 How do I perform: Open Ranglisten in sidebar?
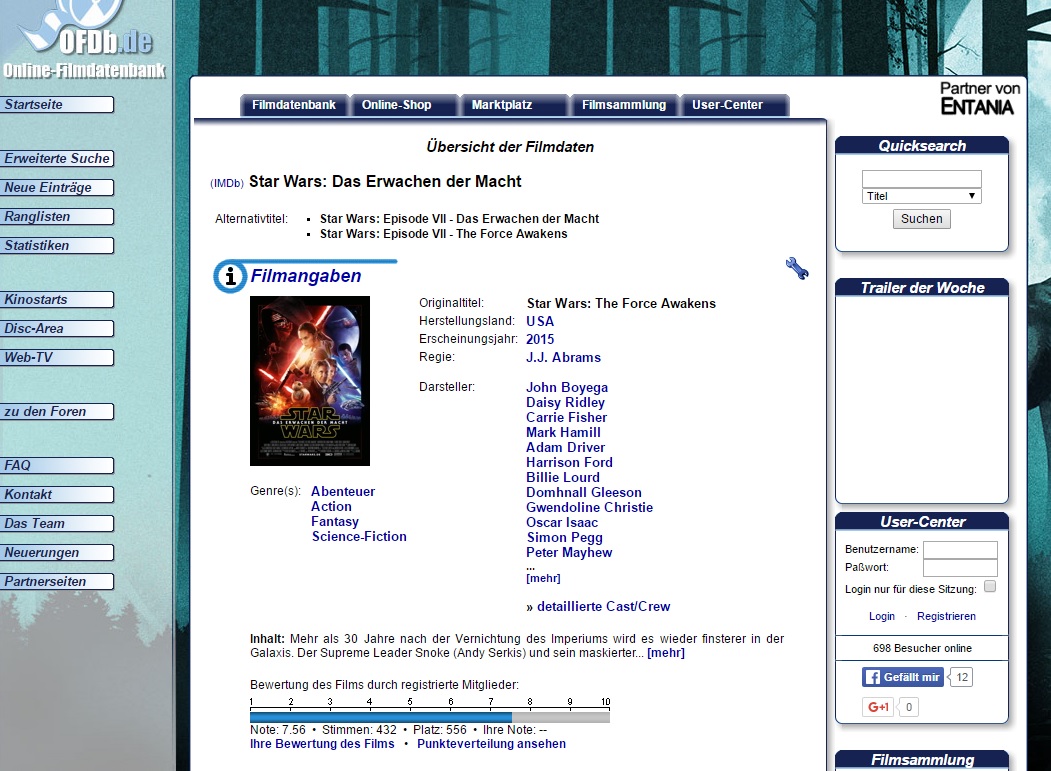pos(57,217)
